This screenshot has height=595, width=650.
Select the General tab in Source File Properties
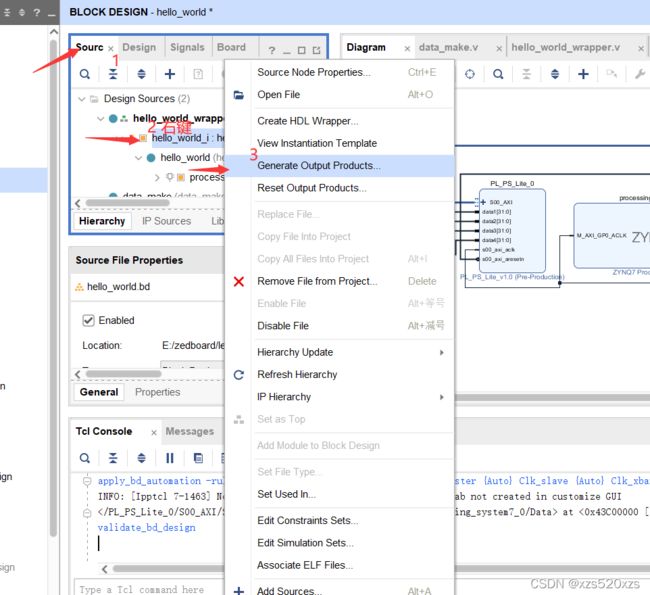(99, 392)
